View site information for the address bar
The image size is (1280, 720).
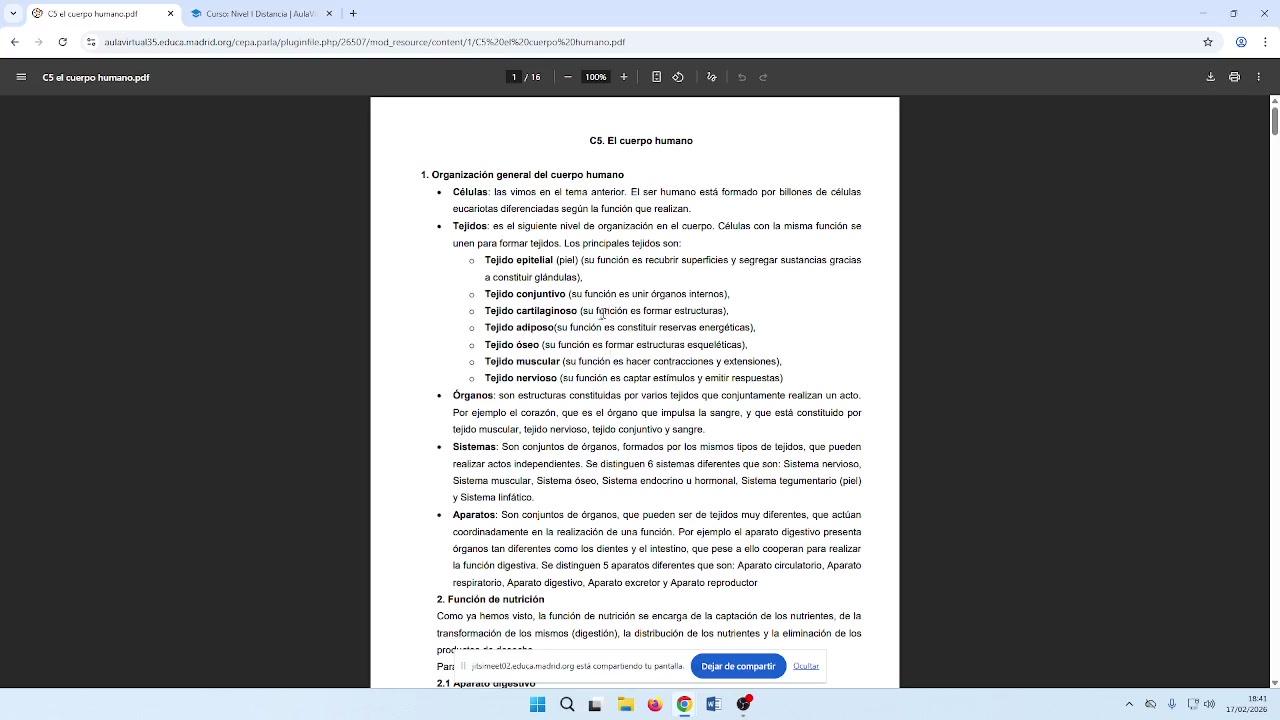pos(91,42)
